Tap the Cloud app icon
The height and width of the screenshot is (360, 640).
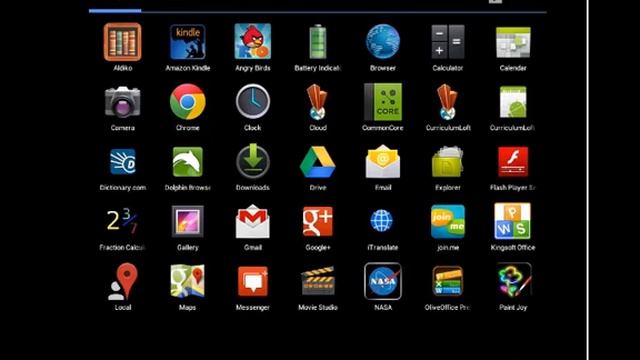(x=318, y=102)
